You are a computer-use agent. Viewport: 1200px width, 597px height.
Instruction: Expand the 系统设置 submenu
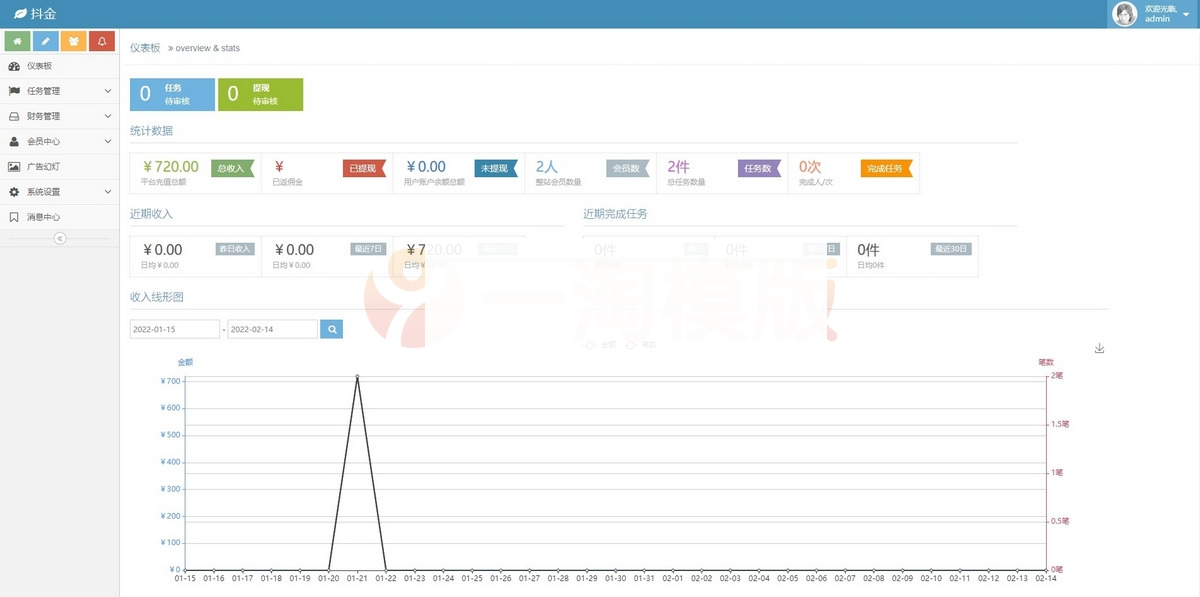[x=59, y=192]
